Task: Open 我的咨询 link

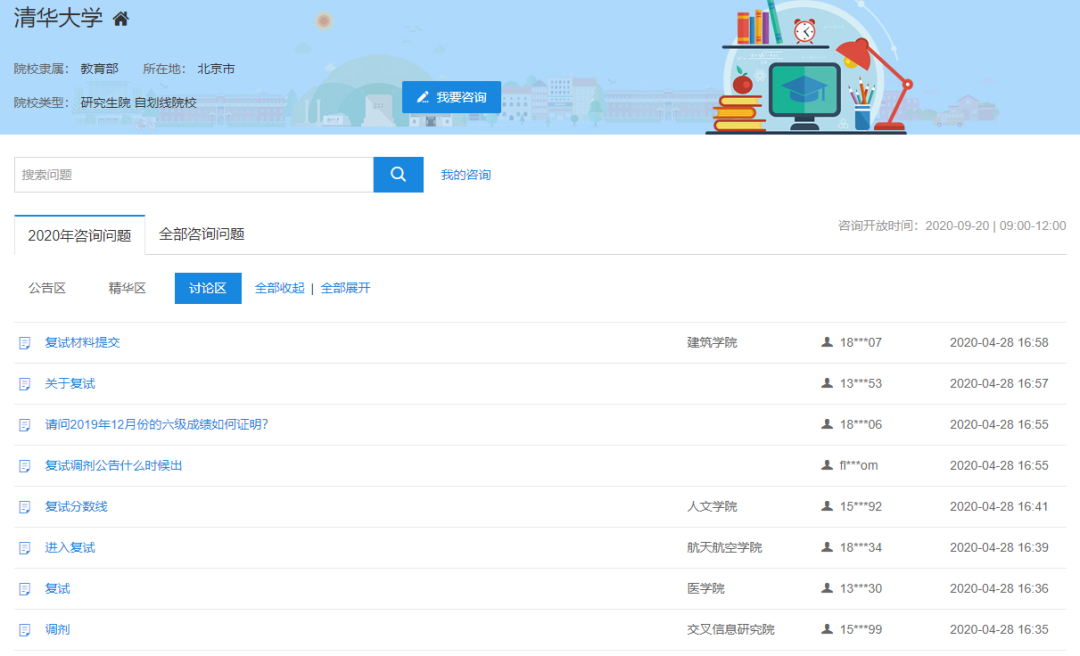Action: pos(465,175)
